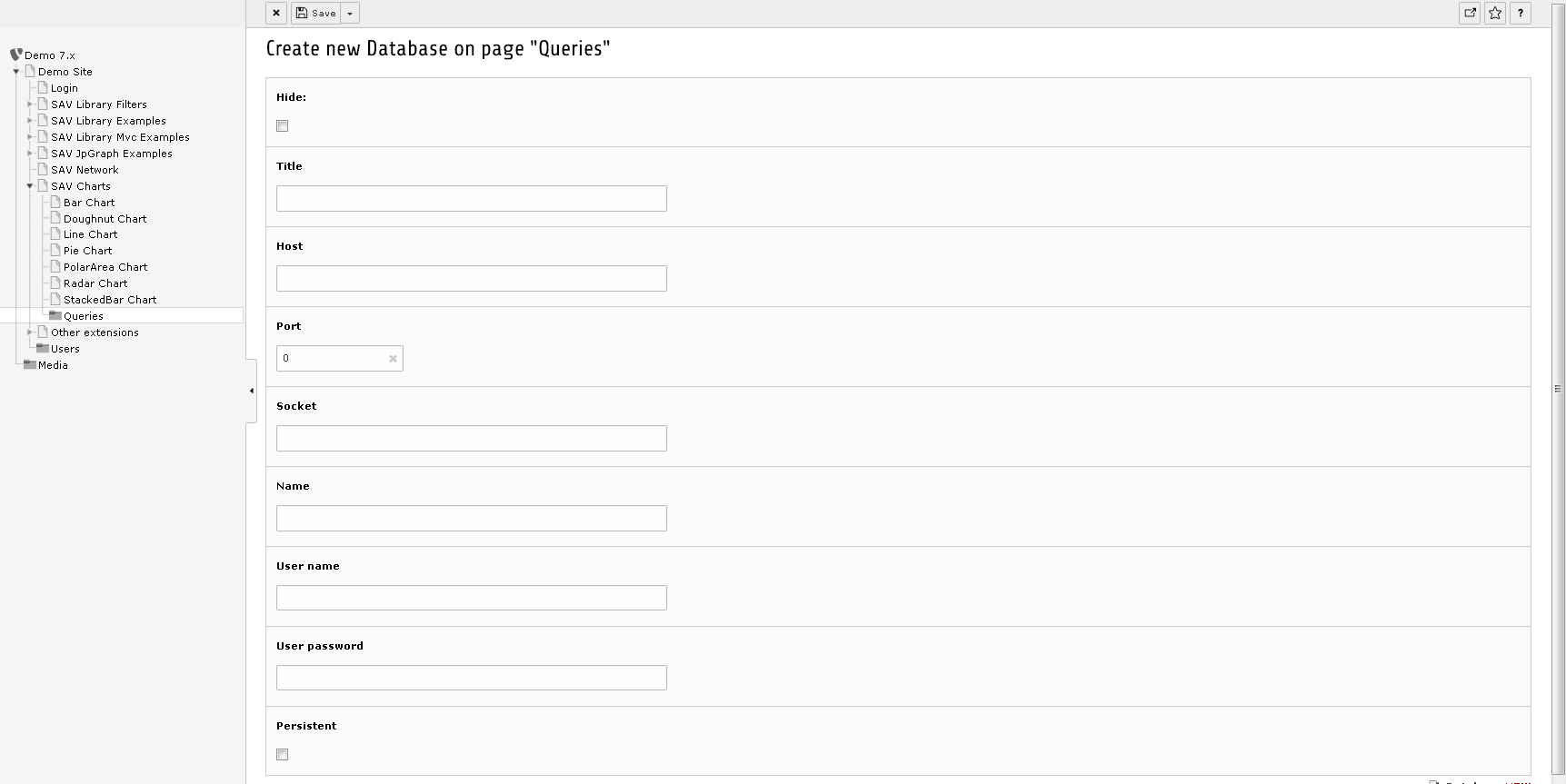The width and height of the screenshot is (1566, 784).
Task: Click the Users folder icon
Action: tap(43, 348)
